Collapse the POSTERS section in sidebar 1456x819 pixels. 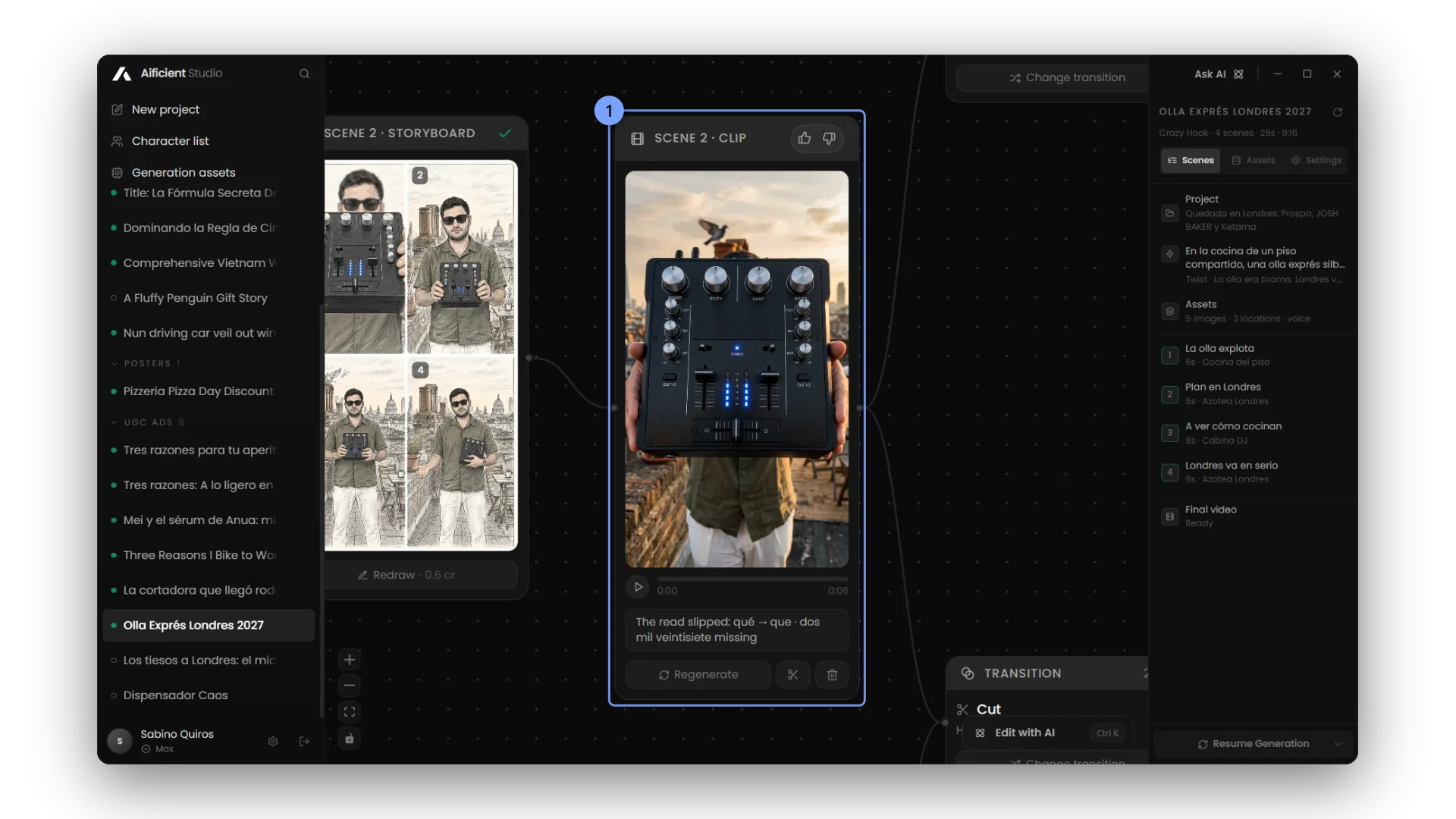(x=115, y=364)
